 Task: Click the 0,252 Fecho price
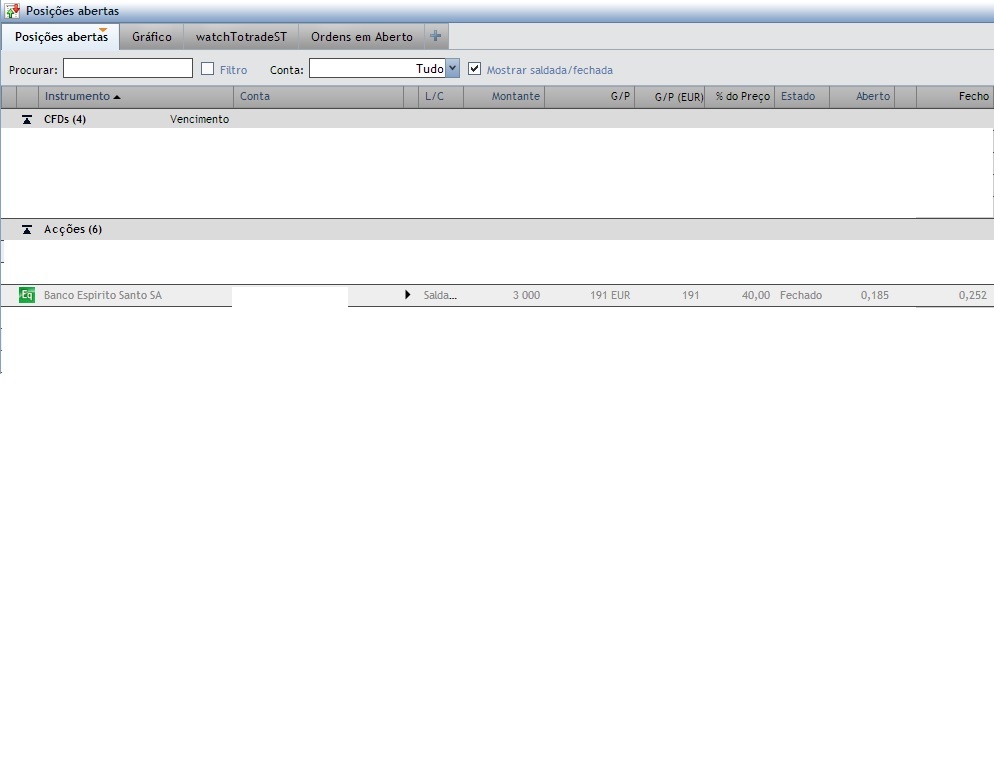tap(972, 295)
